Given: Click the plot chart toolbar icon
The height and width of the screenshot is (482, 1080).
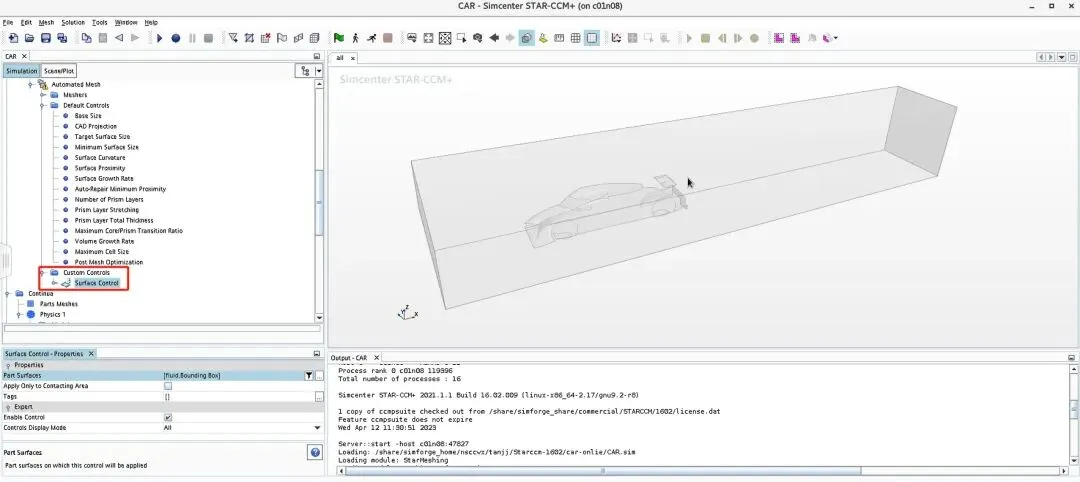Looking at the screenshot, I should click(x=616, y=39).
